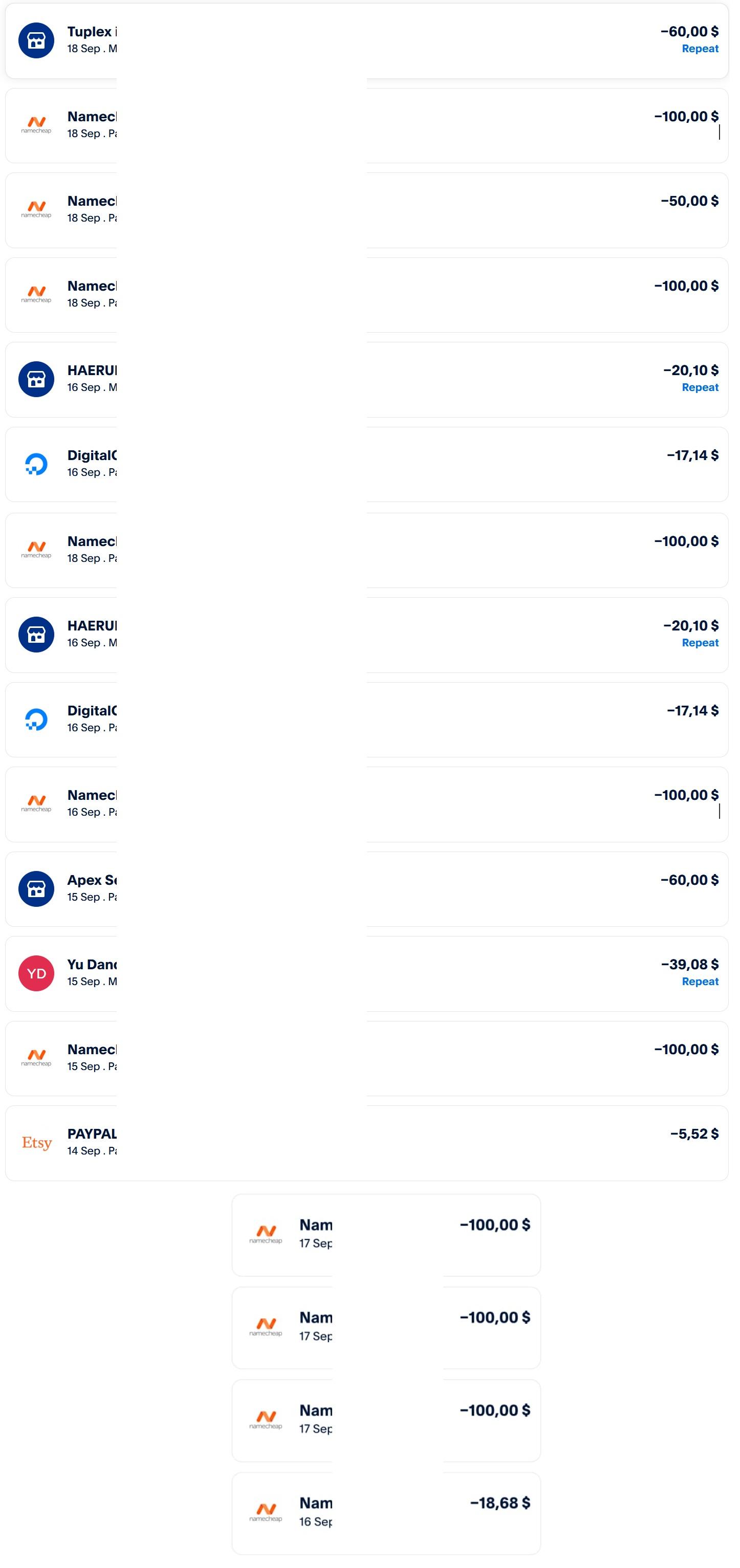
Task: Click the −5,52 $ amount
Action: click(x=694, y=1134)
